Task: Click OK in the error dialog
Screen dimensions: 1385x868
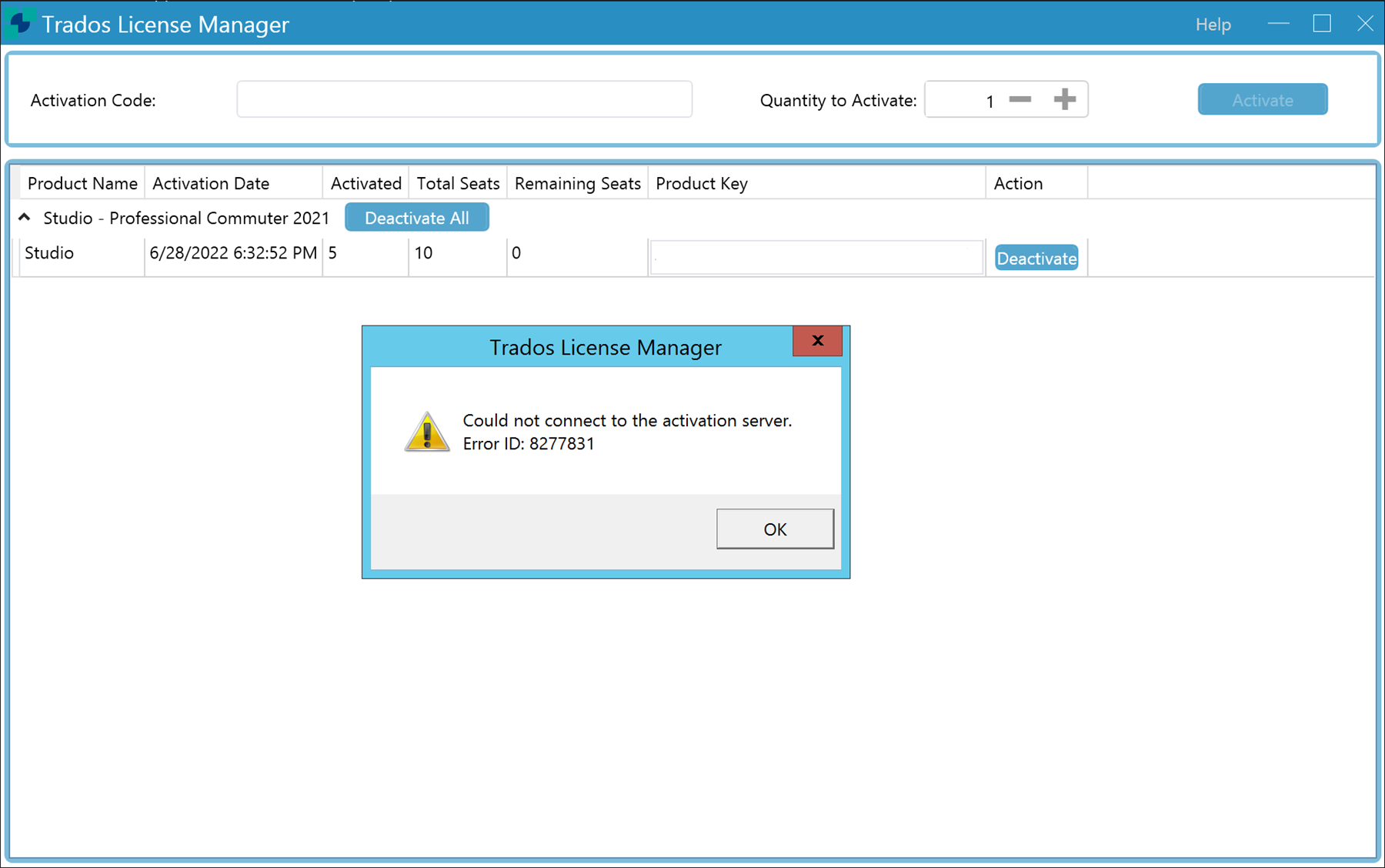Action: (x=775, y=529)
